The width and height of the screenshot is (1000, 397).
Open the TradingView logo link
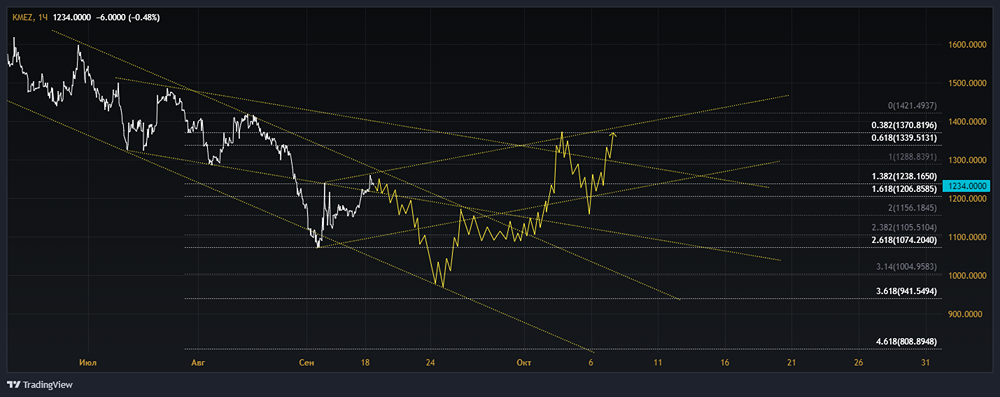tap(40, 385)
